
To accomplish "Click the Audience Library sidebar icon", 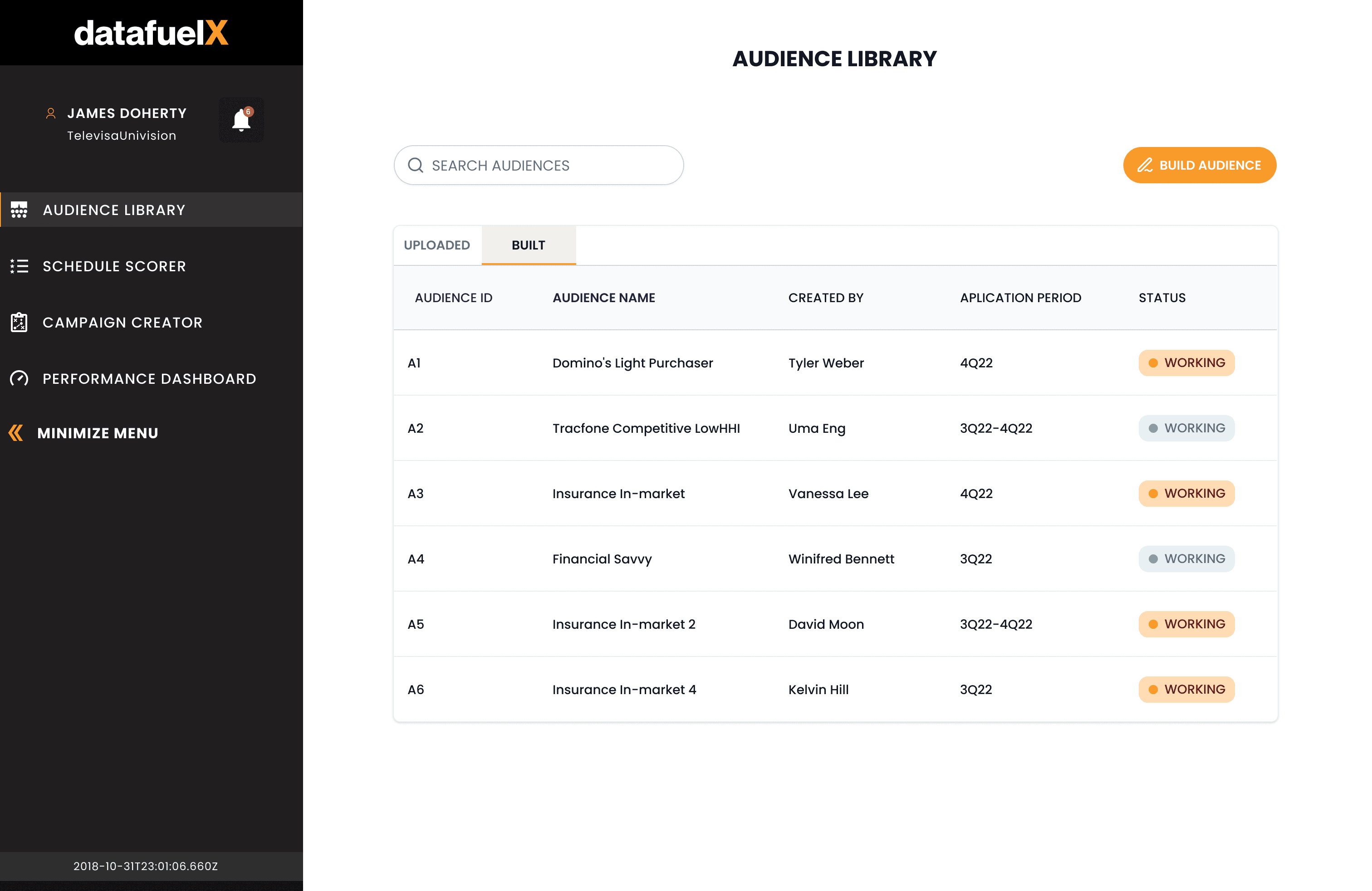I will click(19, 210).
